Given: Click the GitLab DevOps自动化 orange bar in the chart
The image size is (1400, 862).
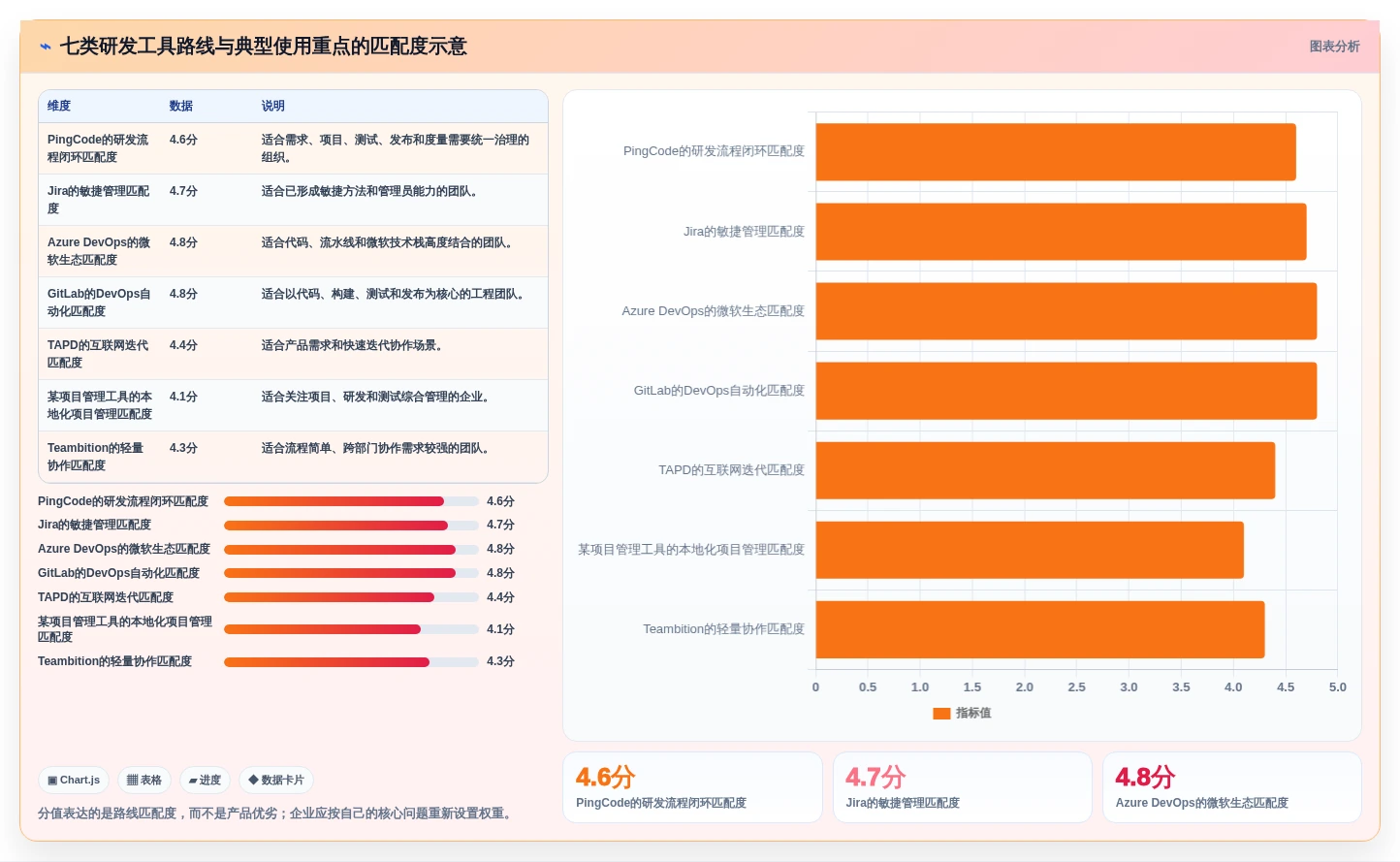Looking at the screenshot, I should [1066, 391].
